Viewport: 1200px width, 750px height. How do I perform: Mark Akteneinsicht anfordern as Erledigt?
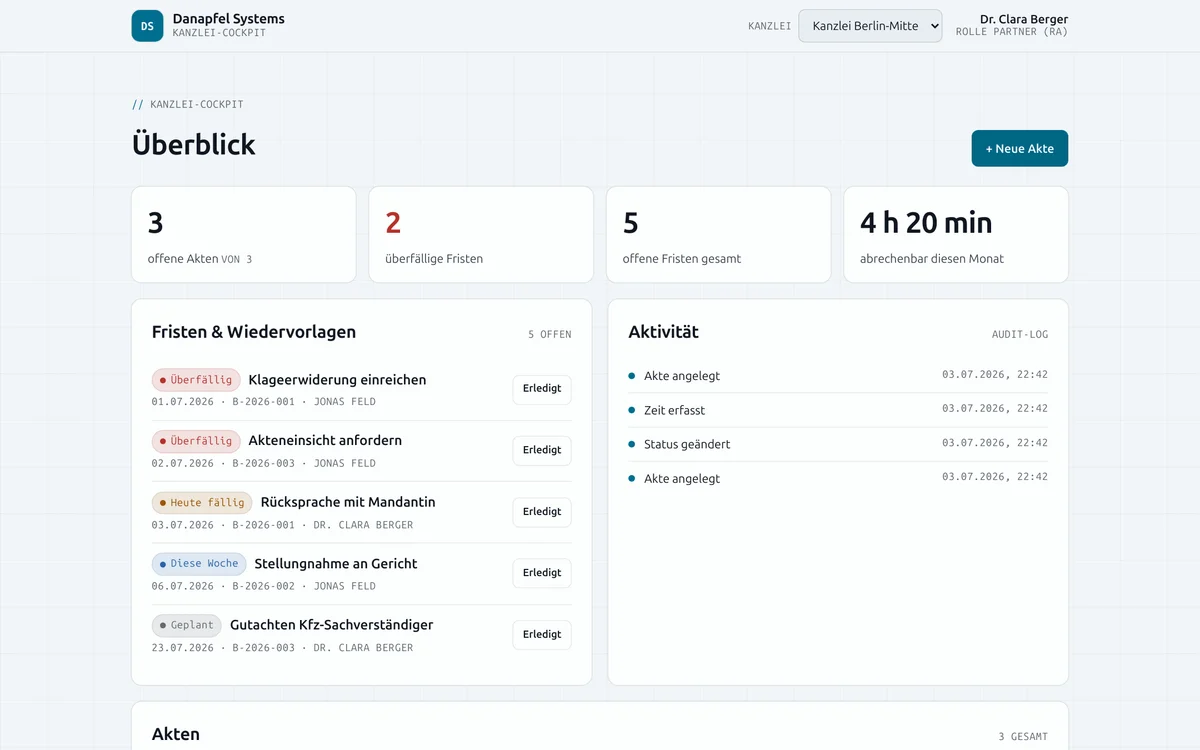542,450
